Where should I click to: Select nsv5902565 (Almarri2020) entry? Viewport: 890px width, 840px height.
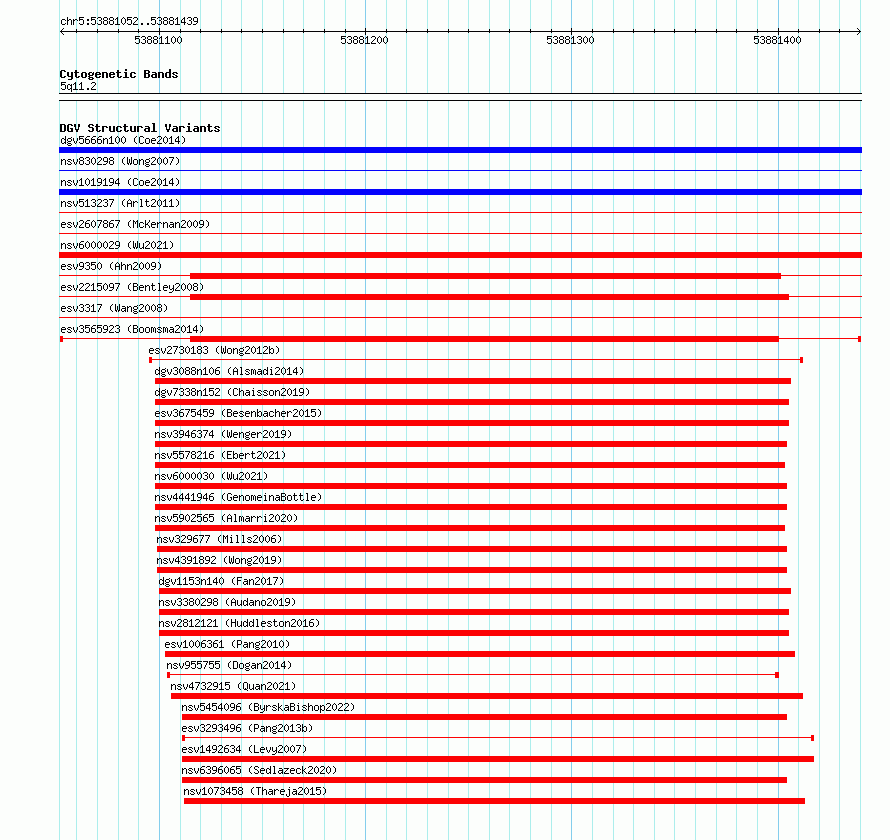point(226,518)
